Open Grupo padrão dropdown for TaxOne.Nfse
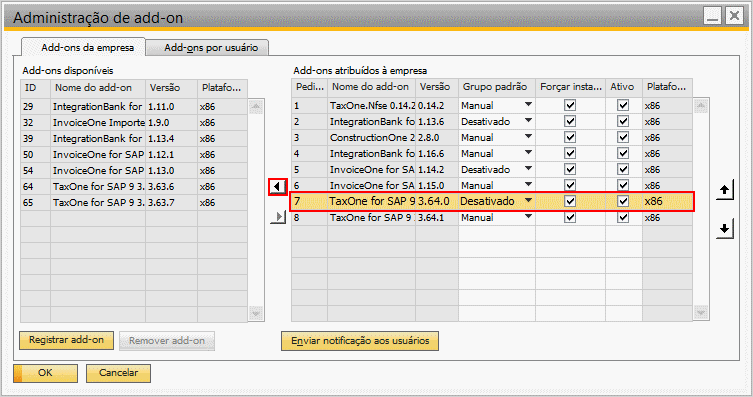Viewport: 753px width, 397px height. [x=528, y=105]
